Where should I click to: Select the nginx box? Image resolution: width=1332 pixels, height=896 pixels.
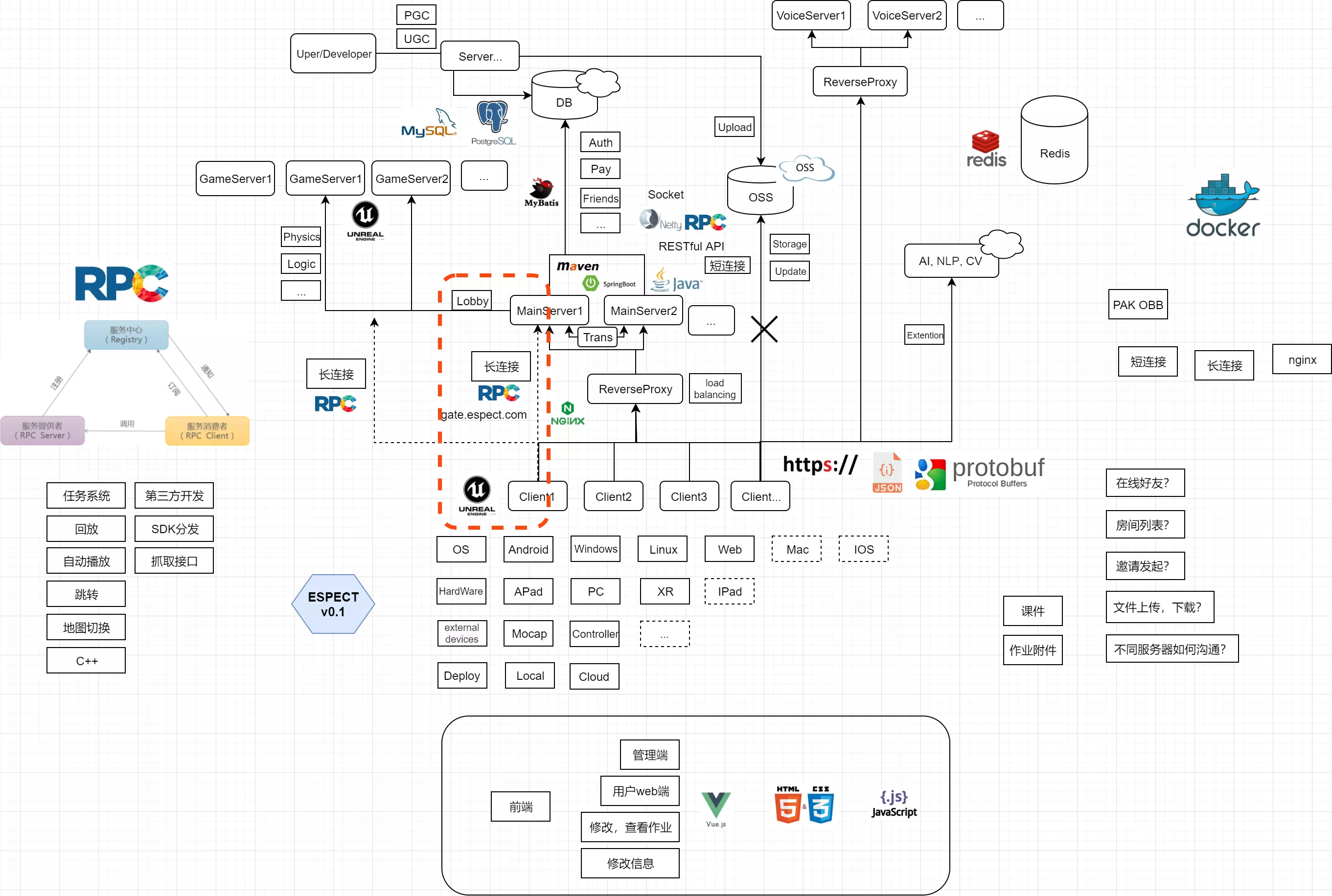(x=1302, y=359)
